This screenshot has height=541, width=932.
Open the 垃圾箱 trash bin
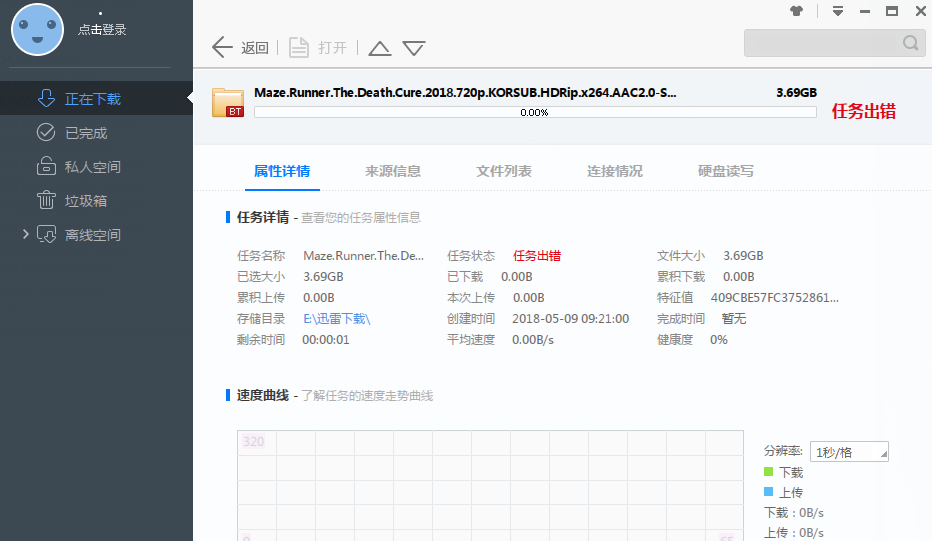(x=85, y=201)
